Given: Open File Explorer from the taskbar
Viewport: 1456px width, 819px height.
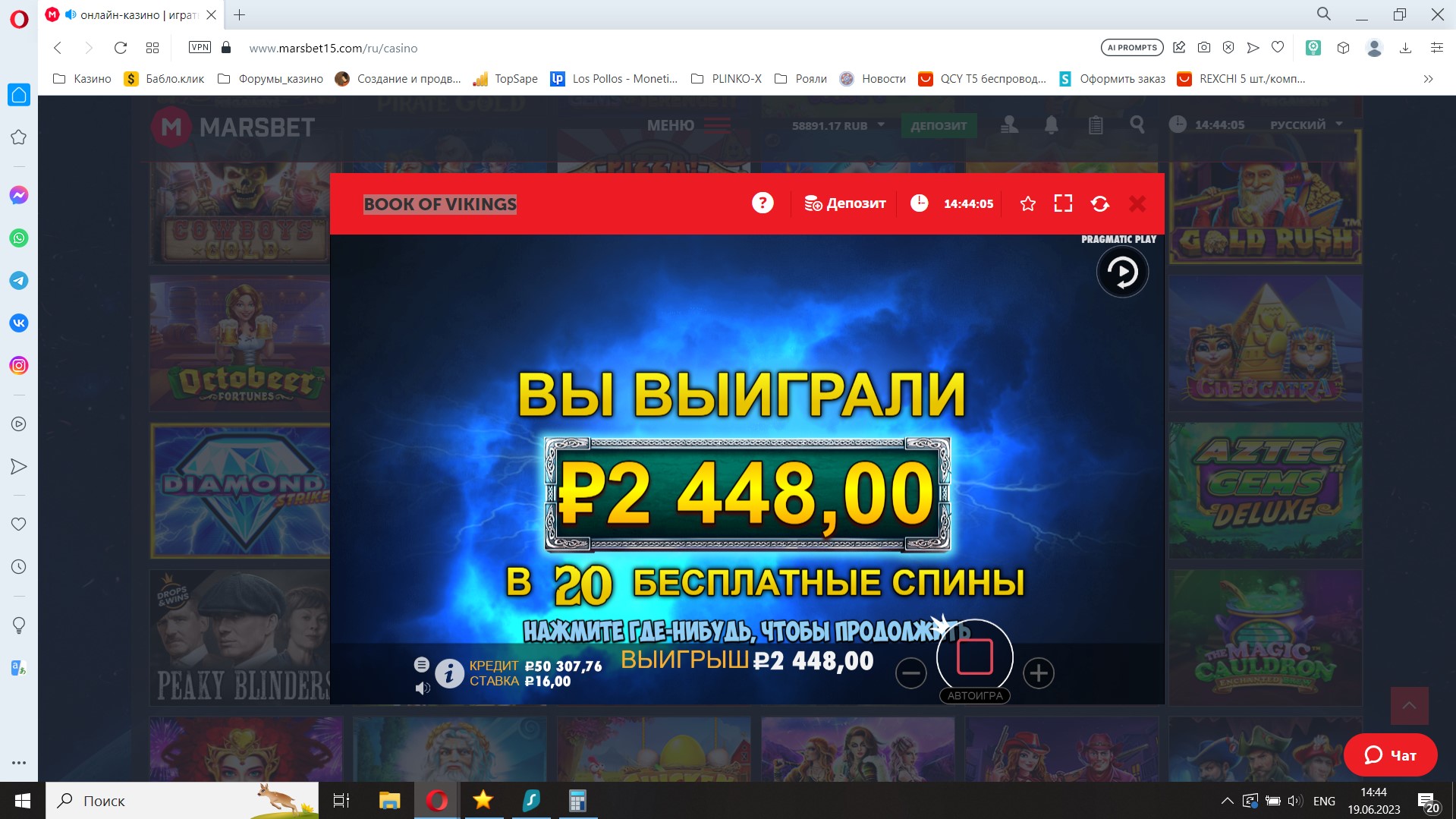Looking at the screenshot, I should click(x=389, y=801).
